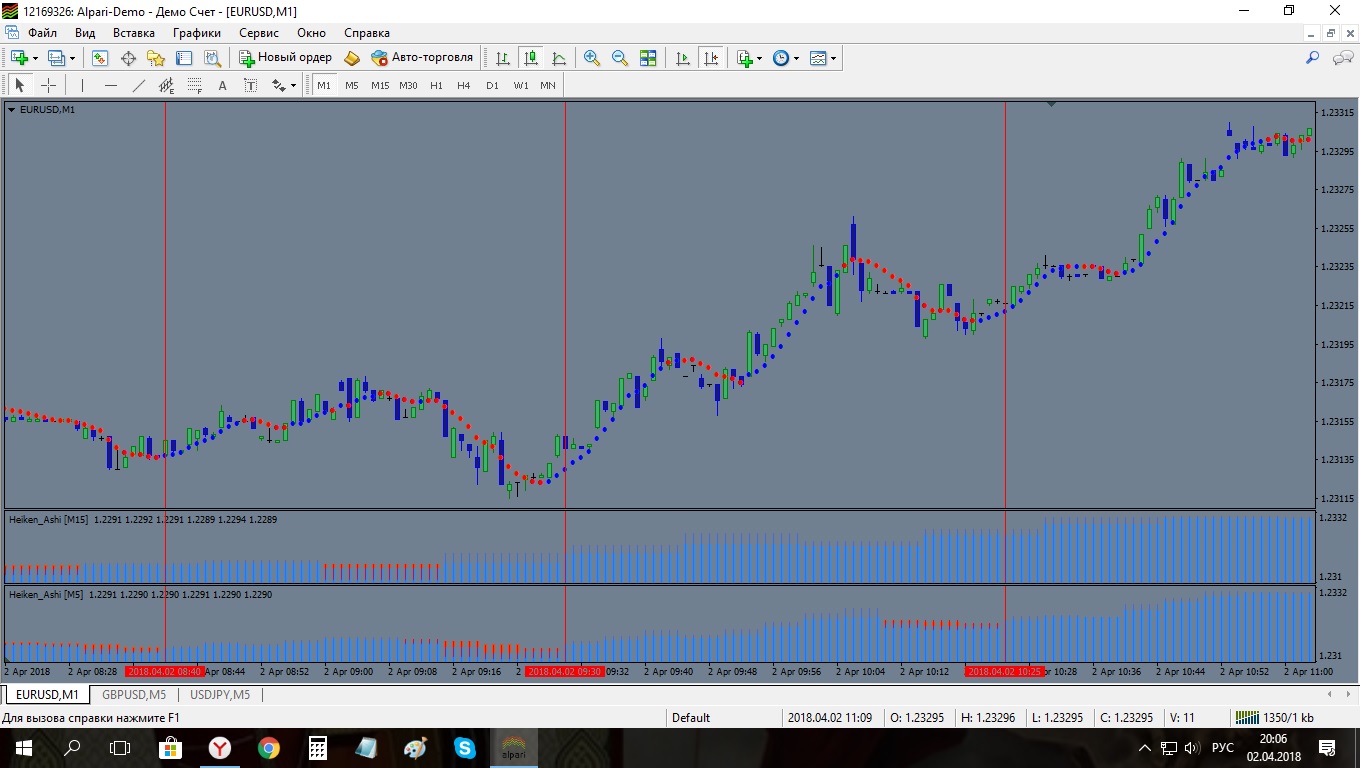Expand the templates dropdown arrow
This screenshot has height=768, width=1360.
(x=833, y=58)
